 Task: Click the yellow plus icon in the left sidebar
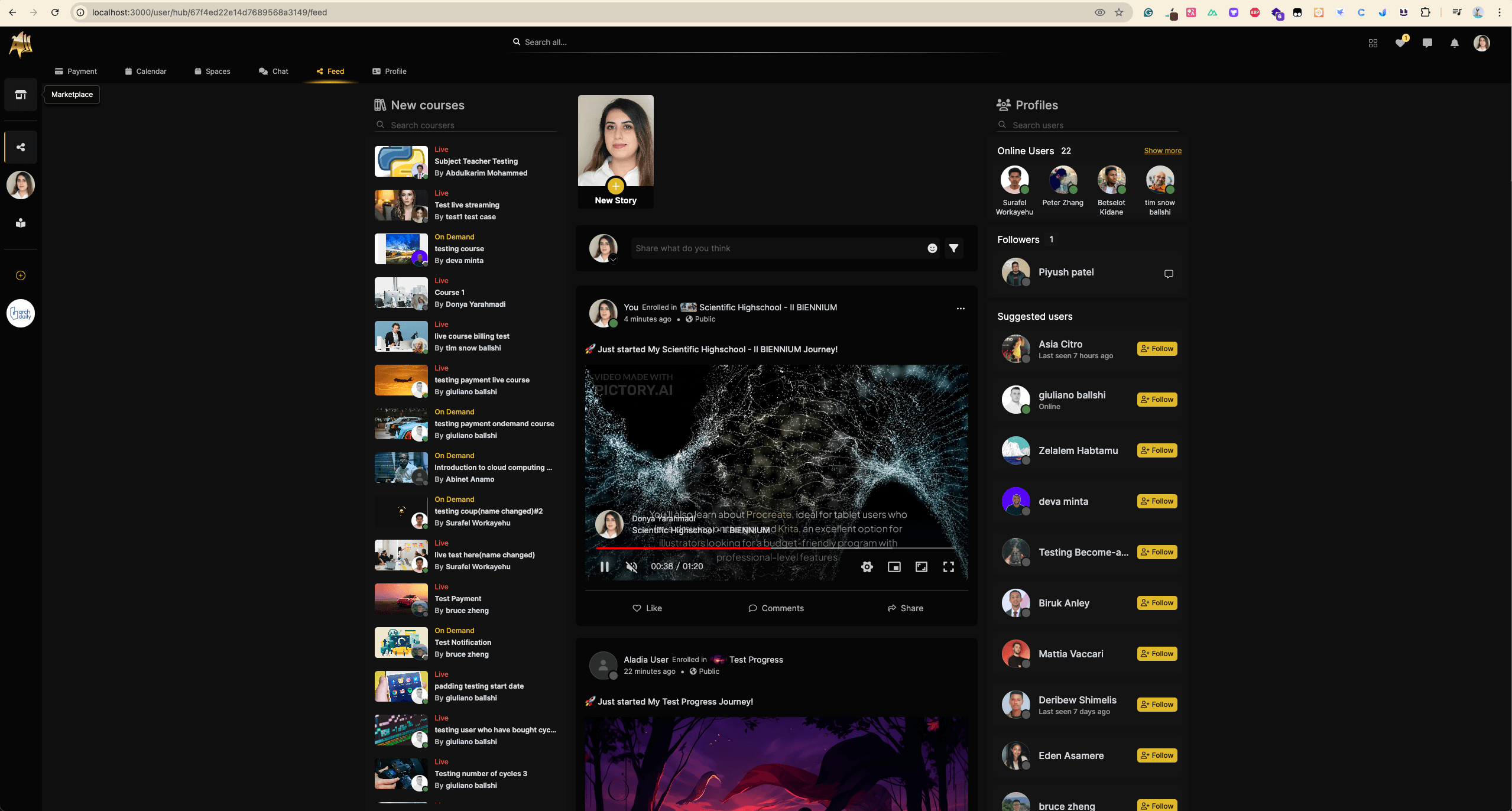pos(21,275)
